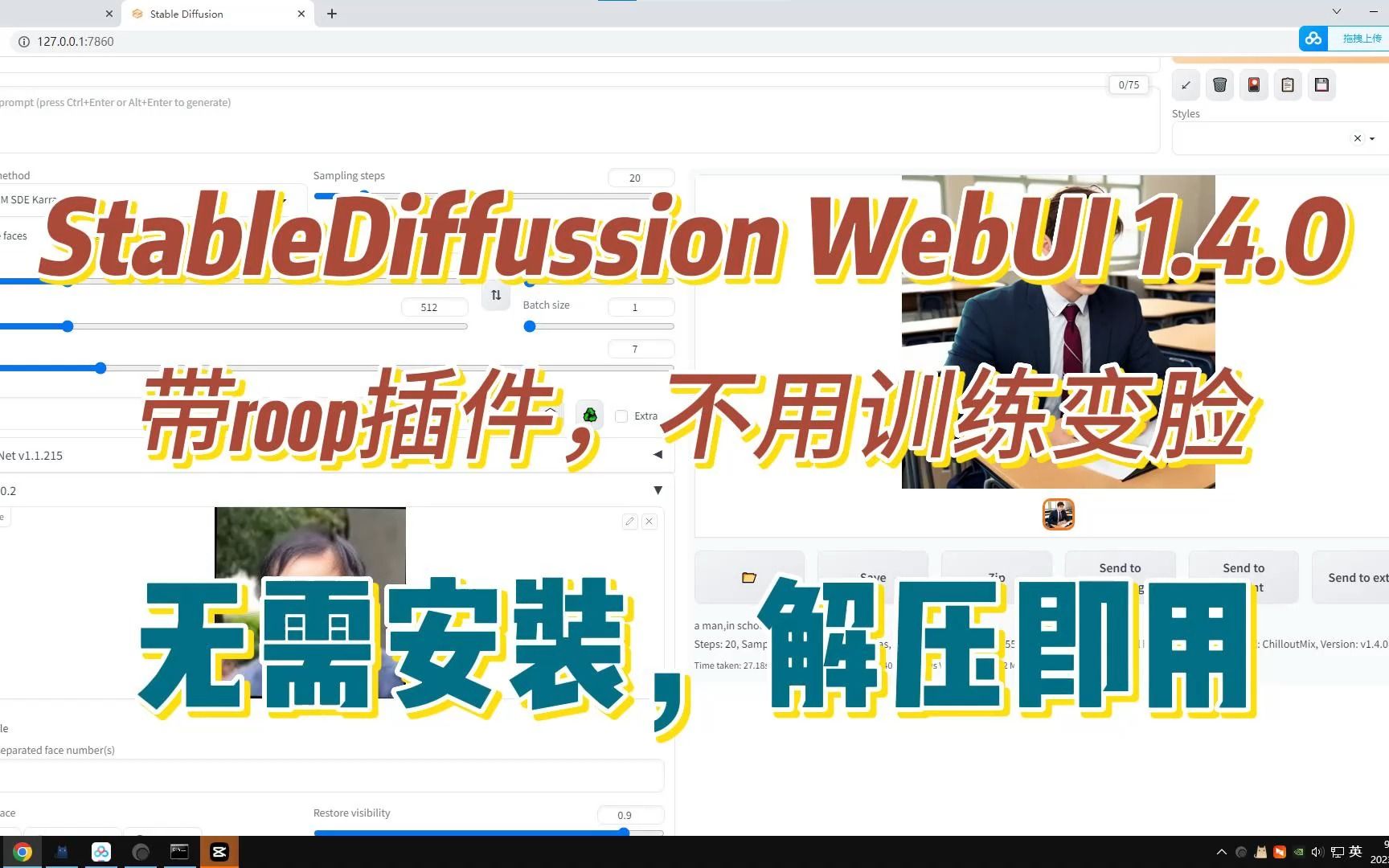1389x868 pixels.
Task: Click the green recycle icon to reuse seed
Action: pos(590,415)
